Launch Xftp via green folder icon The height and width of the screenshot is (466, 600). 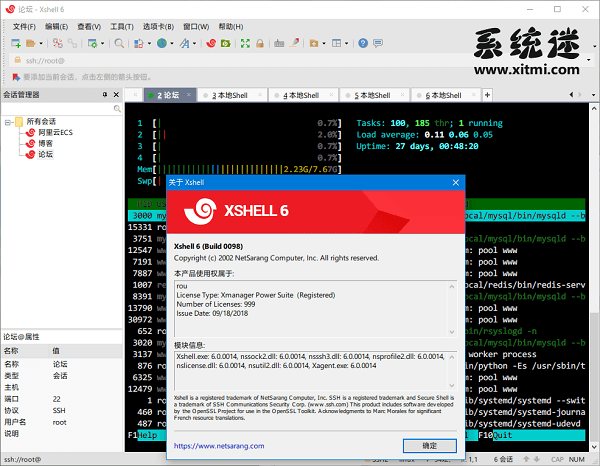(x=225, y=43)
